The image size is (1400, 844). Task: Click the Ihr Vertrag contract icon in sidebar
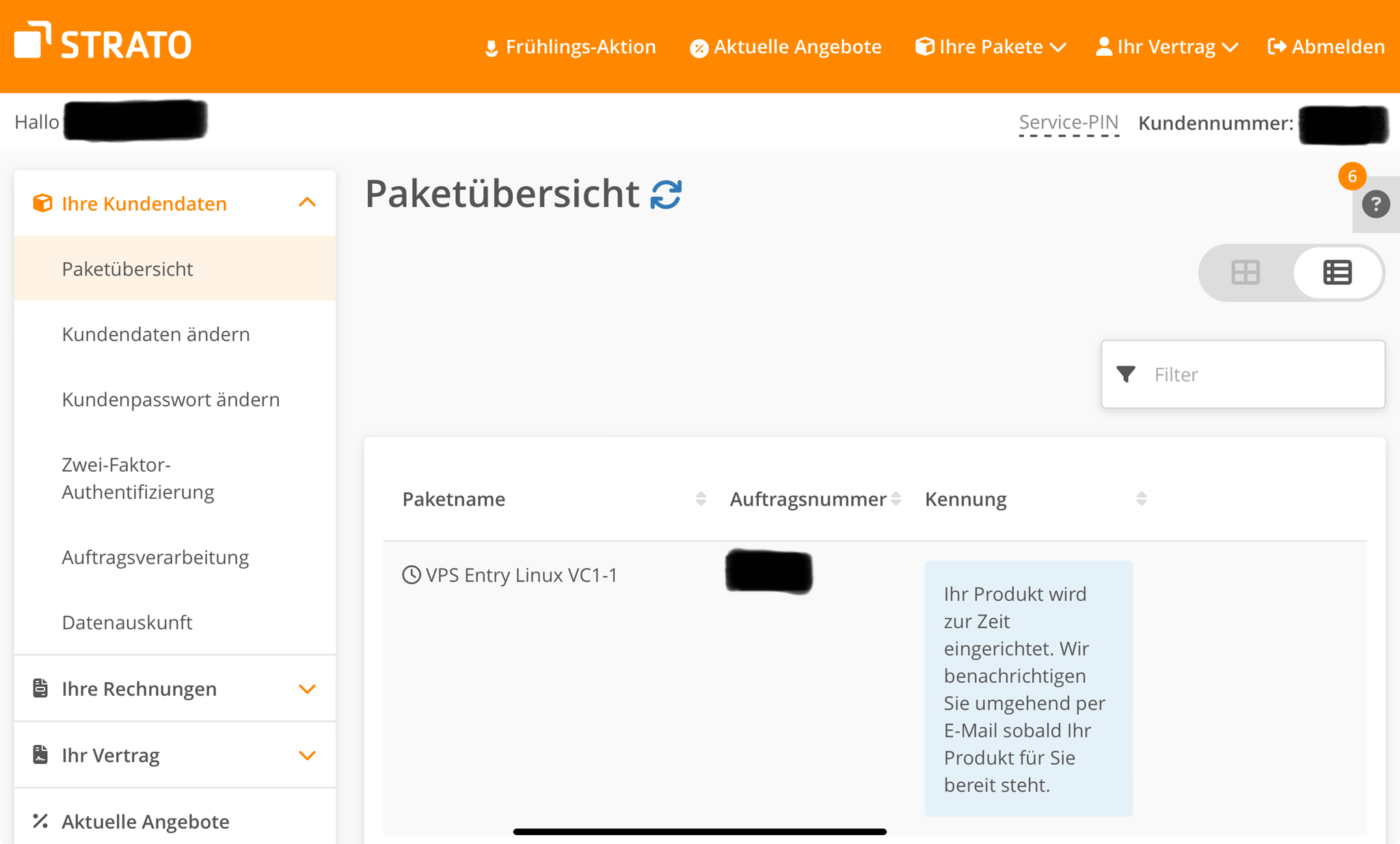40,754
